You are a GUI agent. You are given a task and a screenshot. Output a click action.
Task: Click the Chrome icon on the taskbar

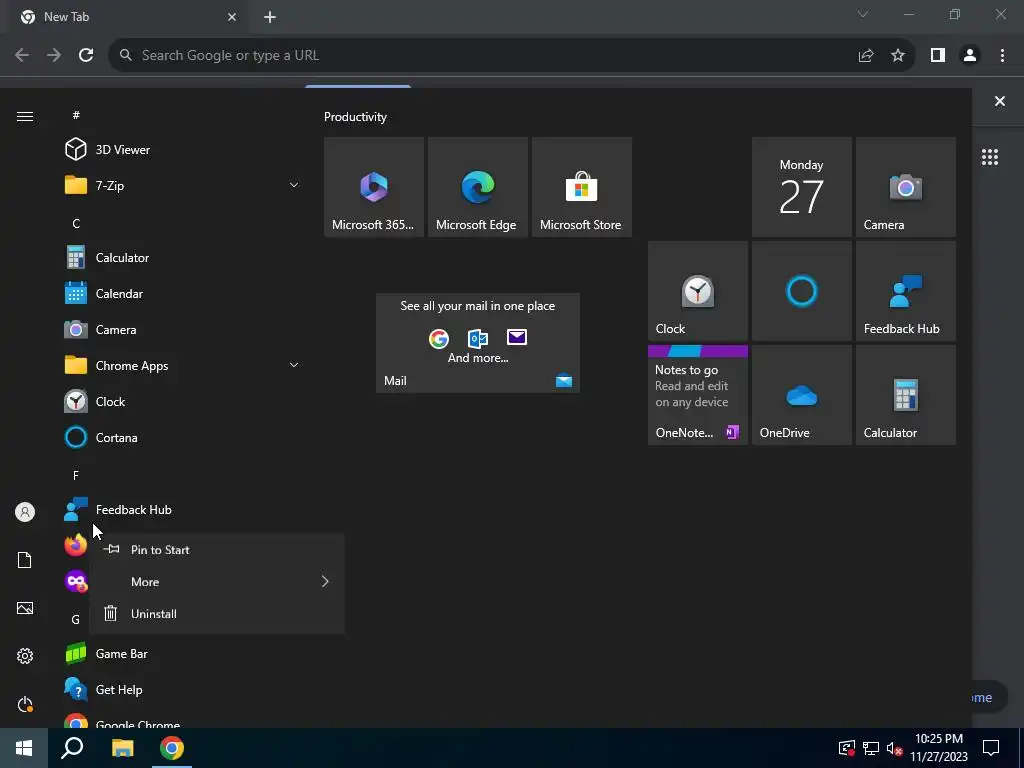172,748
